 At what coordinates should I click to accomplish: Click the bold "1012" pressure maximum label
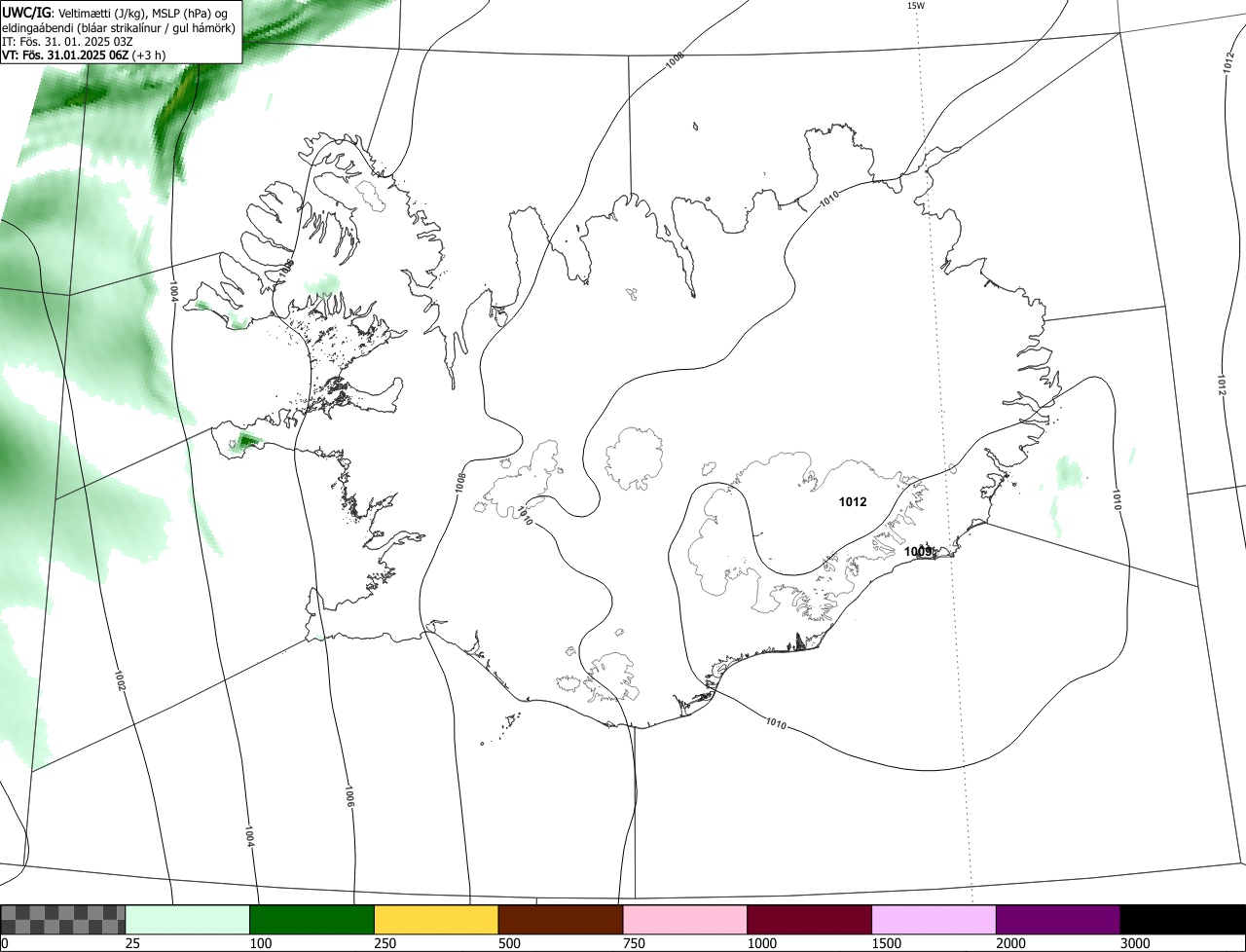click(853, 502)
